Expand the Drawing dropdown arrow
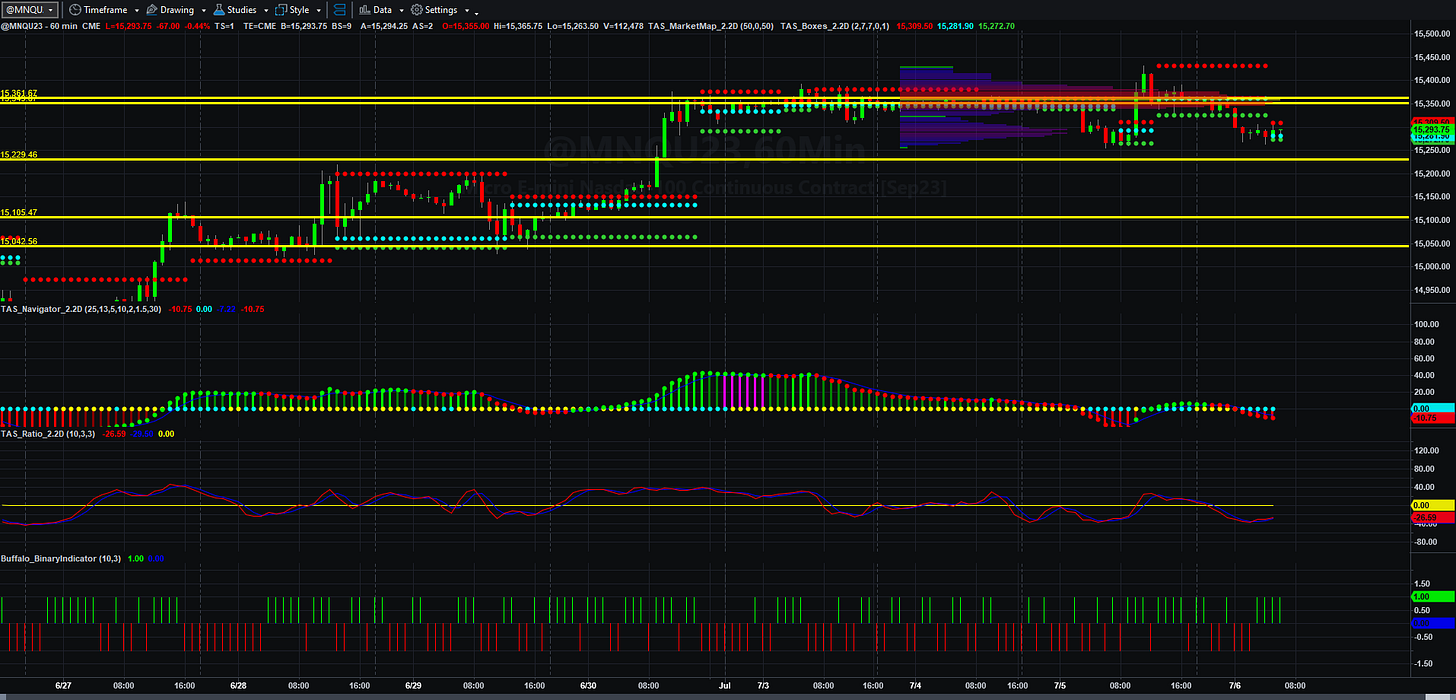Screen dimensions: 1456x700 (204, 10)
